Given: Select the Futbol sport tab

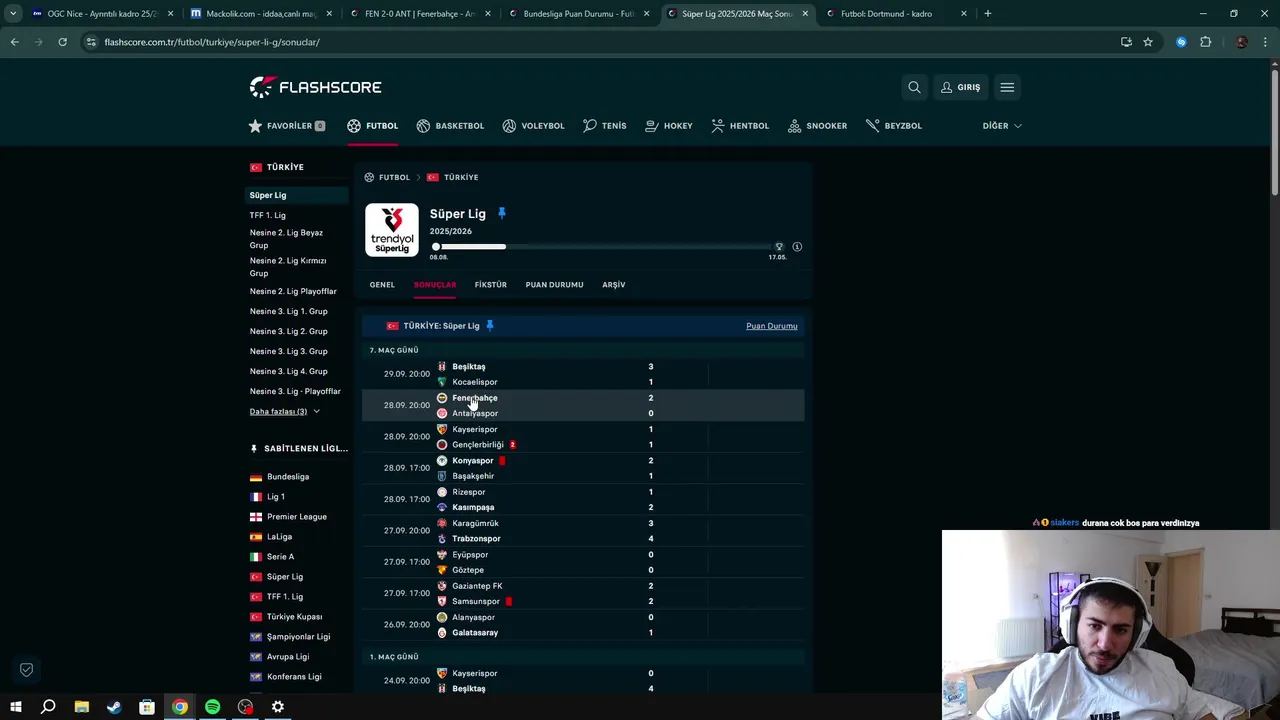Looking at the screenshot, I should tap(373, 126).
